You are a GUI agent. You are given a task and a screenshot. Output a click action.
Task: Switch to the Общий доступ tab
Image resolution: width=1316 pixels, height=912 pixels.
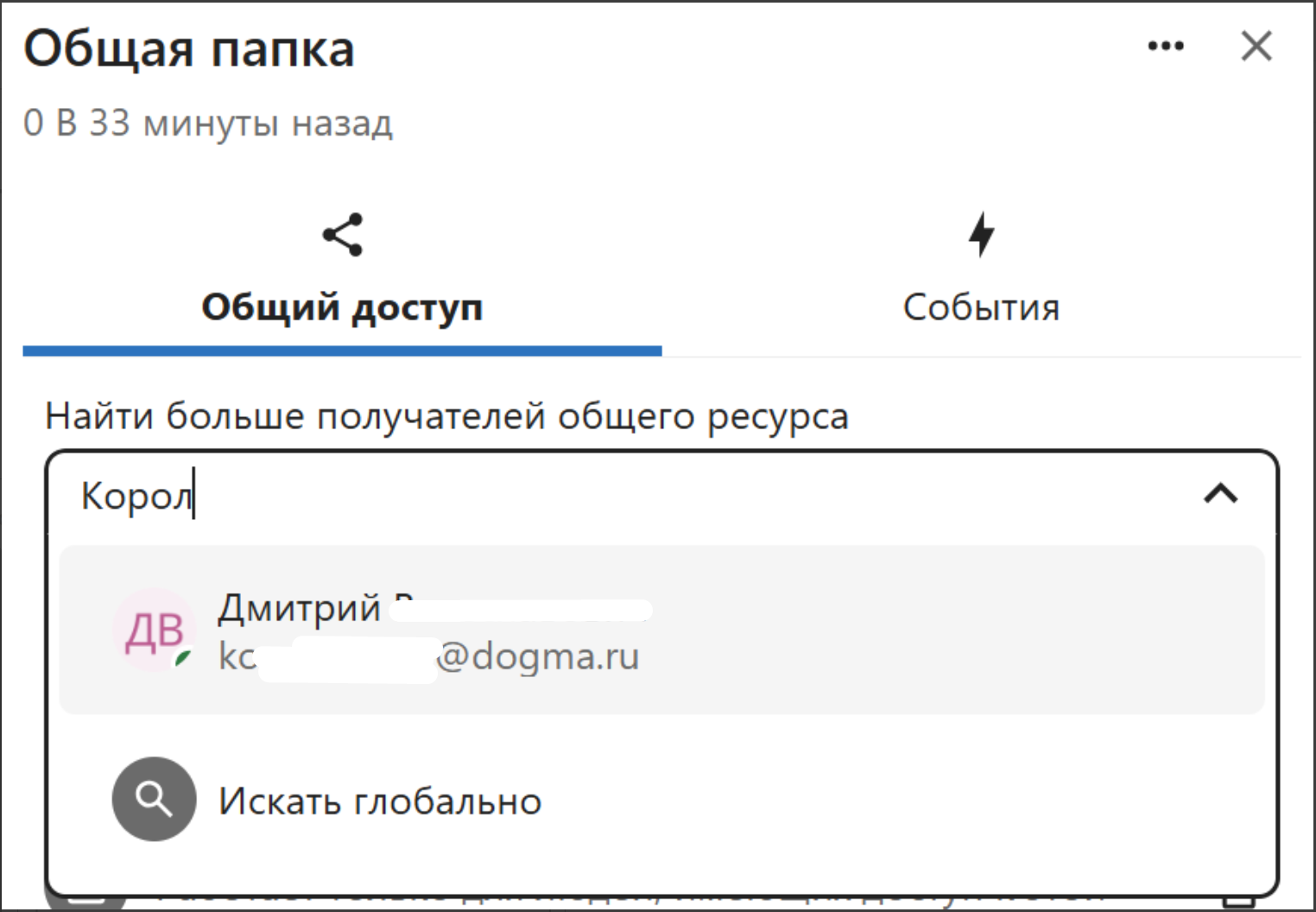[342, 307]
